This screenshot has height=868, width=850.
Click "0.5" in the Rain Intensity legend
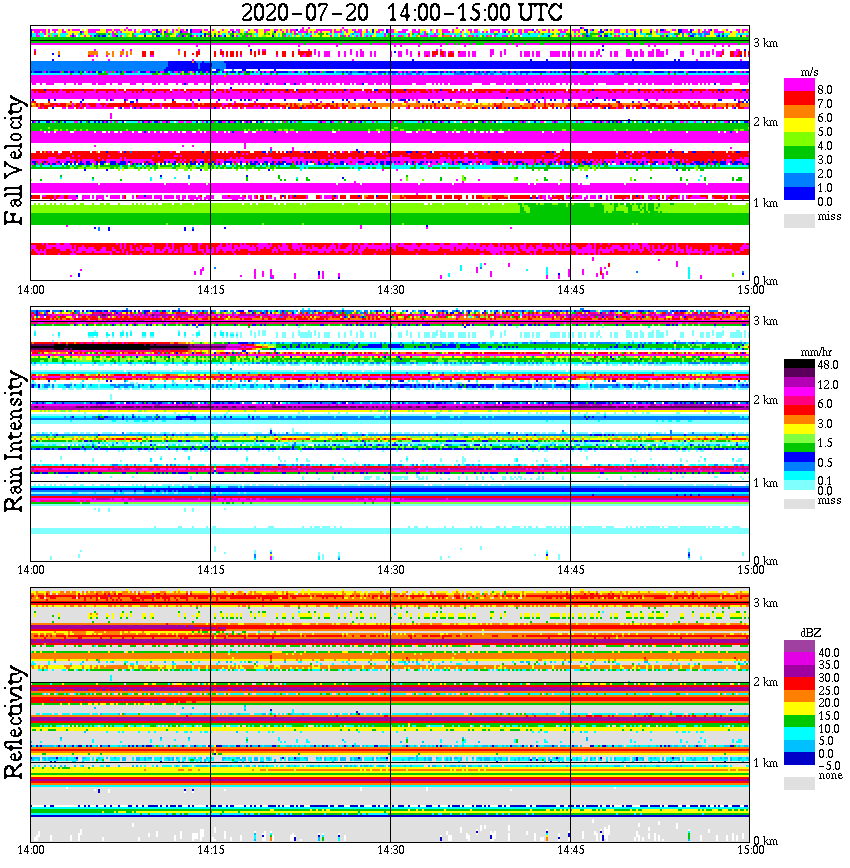click(825, 462)
